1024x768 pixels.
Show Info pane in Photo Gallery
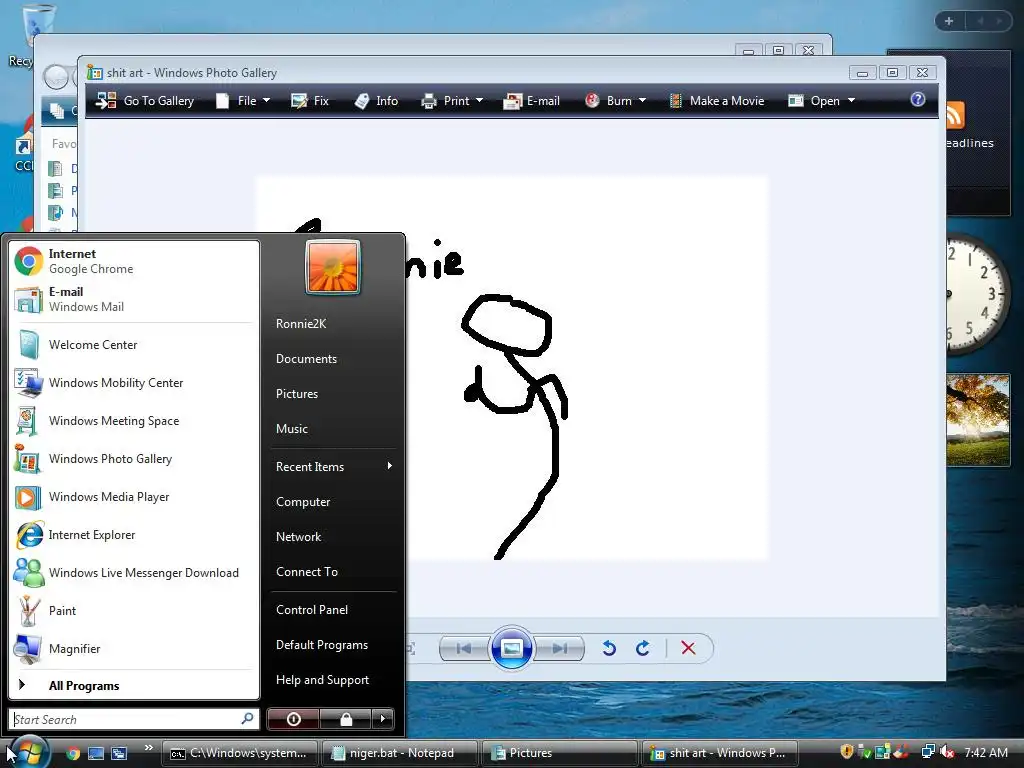point(376,101)
